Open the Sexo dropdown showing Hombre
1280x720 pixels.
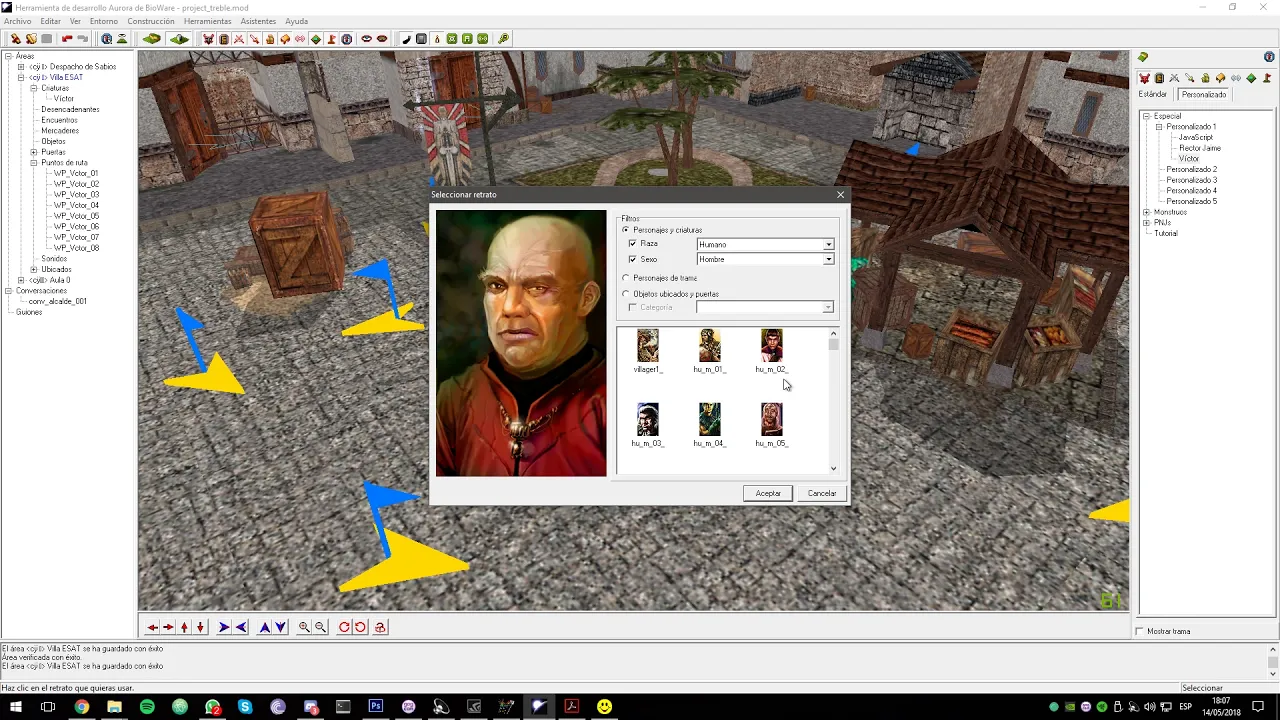[828, 259]
